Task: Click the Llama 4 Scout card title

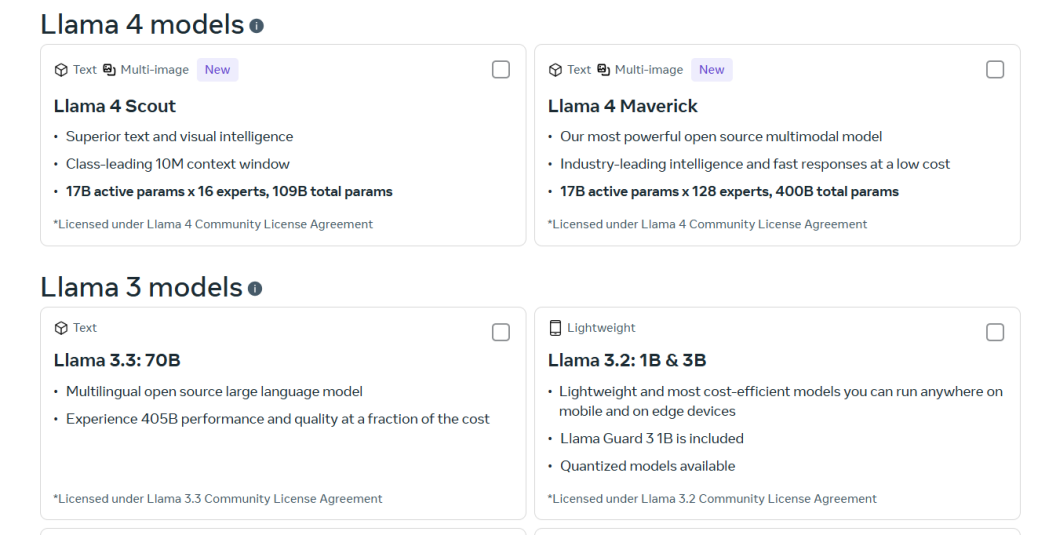Action: coord(114,106)
